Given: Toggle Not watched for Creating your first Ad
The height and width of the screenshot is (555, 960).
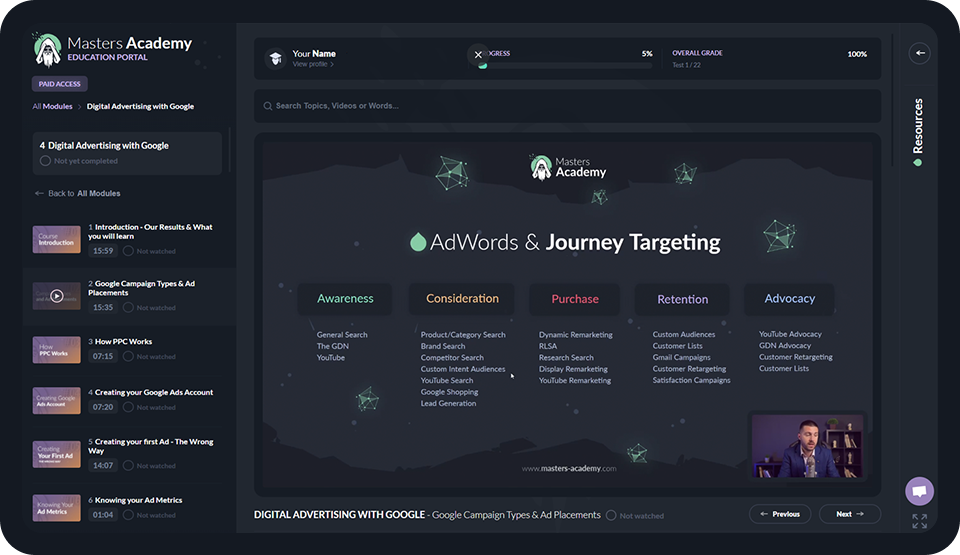Looking at the screenshot, I should [x=128, y=466].
